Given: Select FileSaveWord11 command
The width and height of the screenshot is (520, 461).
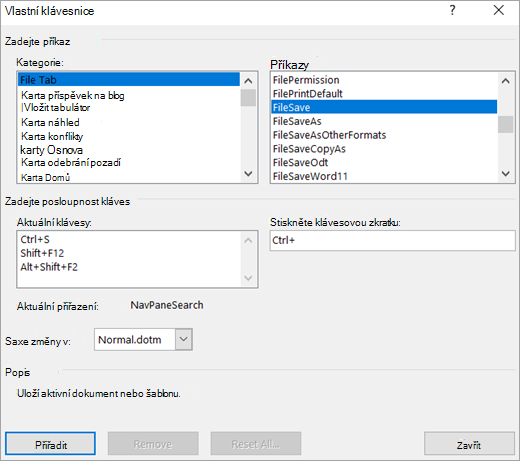Looking at the screenshot, I should point(384,176).
